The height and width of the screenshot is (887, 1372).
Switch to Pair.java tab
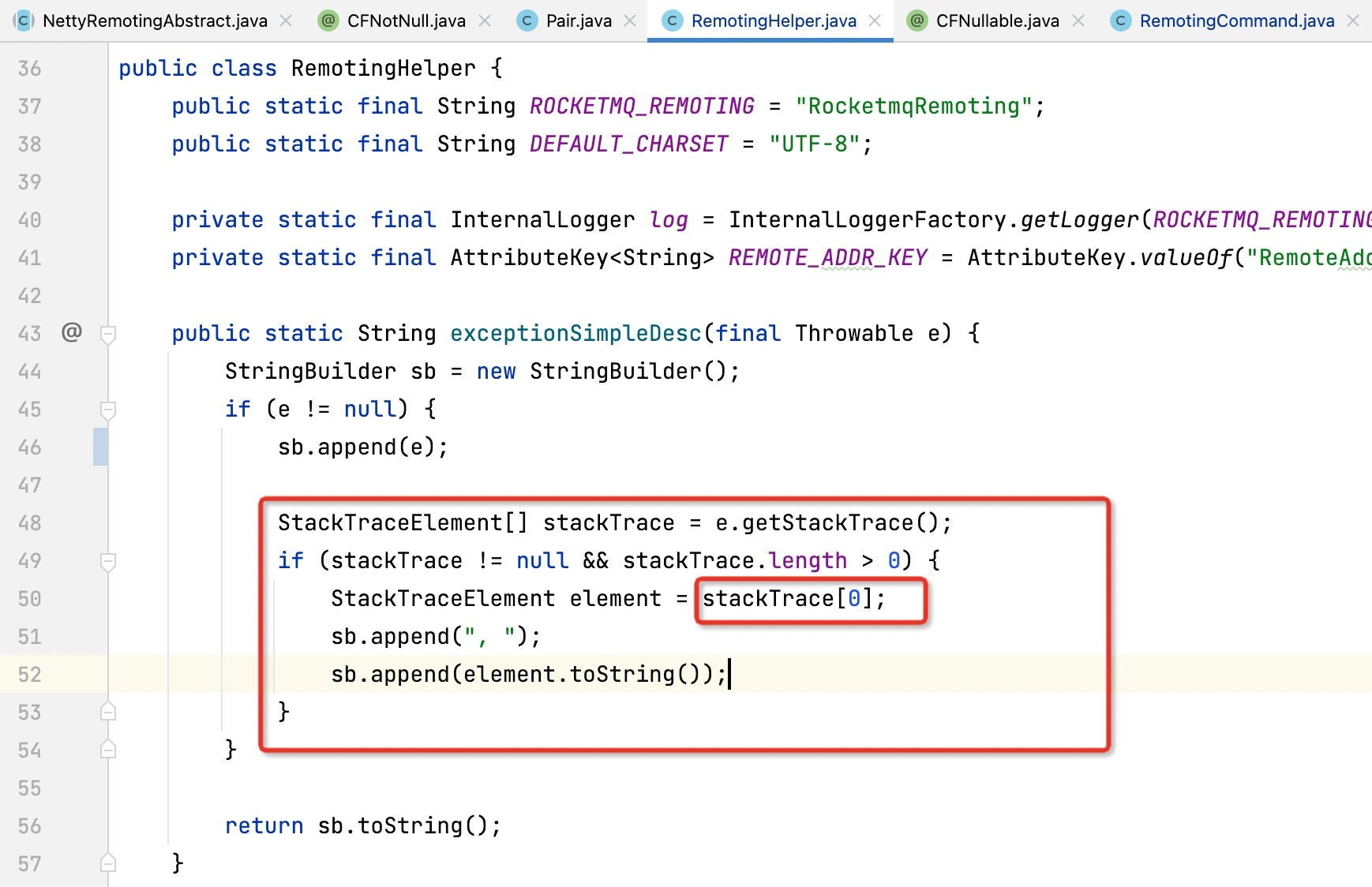[579, 21]
